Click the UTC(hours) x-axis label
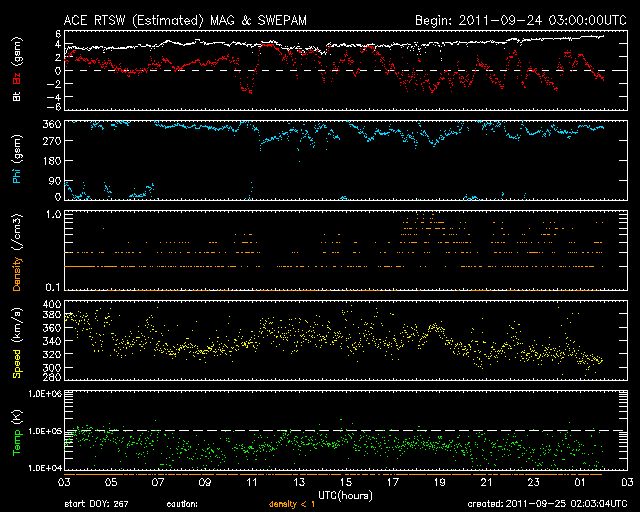The image size is (640, 512). click(x=345, y=496)
